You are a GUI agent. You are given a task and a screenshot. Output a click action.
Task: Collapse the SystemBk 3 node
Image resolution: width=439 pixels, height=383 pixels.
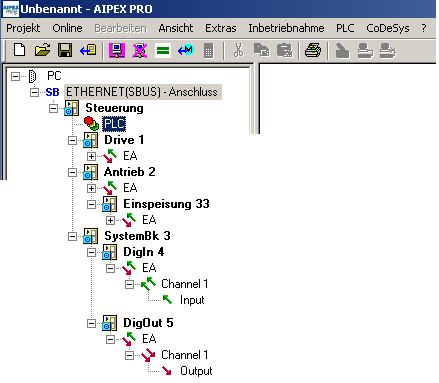[x=72, y=236]
